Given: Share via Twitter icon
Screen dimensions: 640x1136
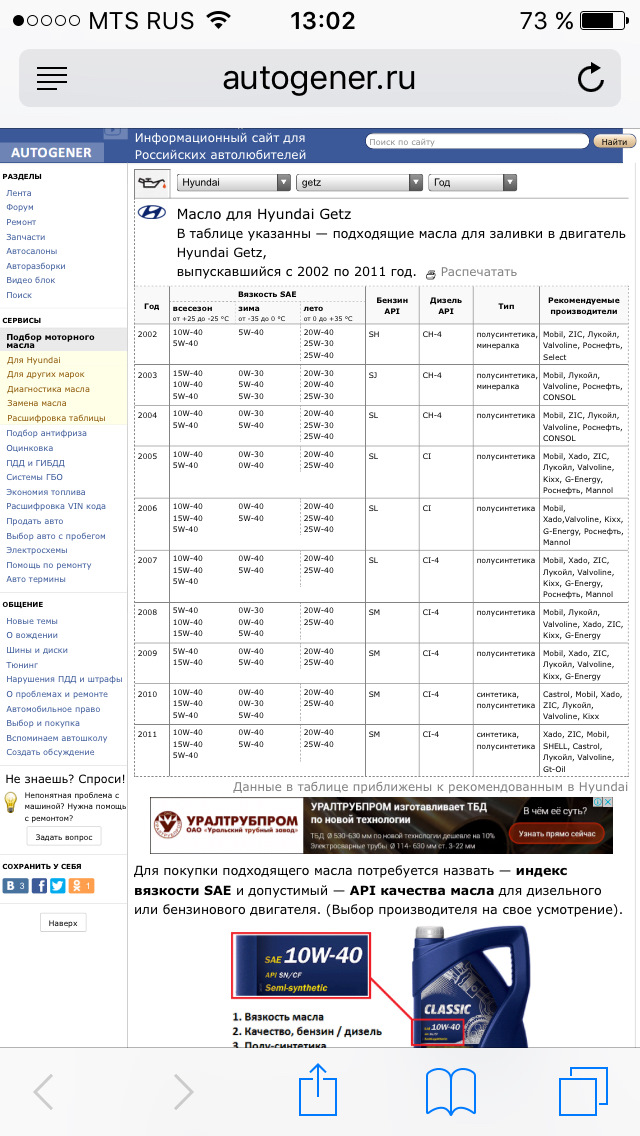Looking at the screenshot, I should (x=57, y=885).
